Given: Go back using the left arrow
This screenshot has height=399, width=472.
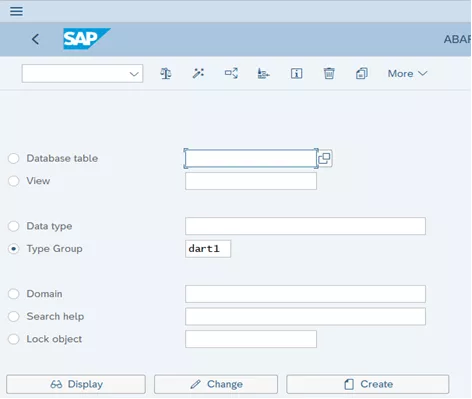Looking at the screenshot, I should (35, 39).
